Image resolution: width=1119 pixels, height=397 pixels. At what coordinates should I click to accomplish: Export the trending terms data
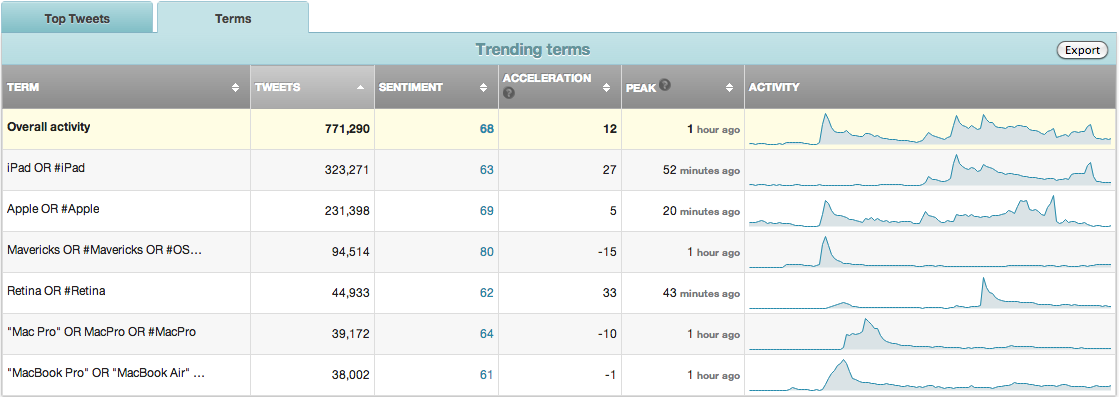click(1082, 50)
